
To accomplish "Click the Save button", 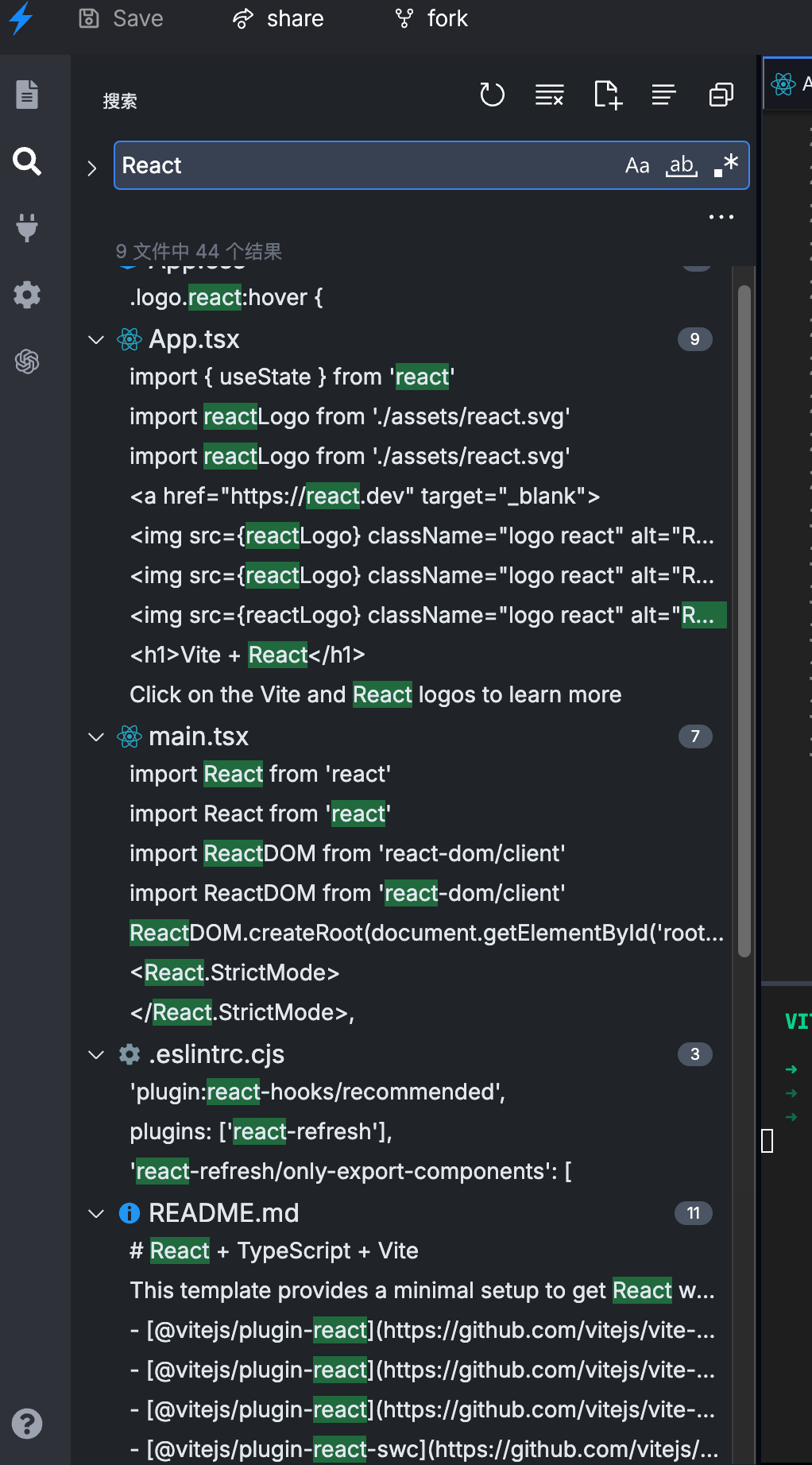I will (x=122, y=18).
